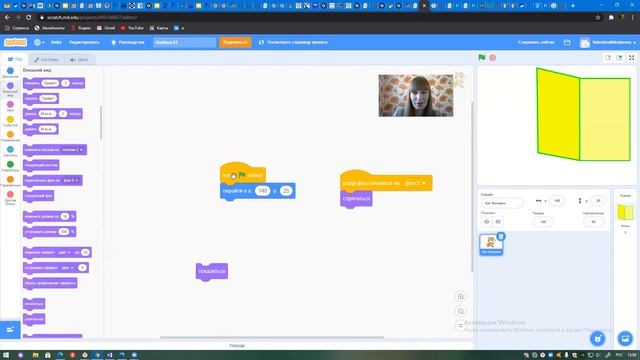
Task: Delete the cat sprite via trash icon
Action: 501,236
